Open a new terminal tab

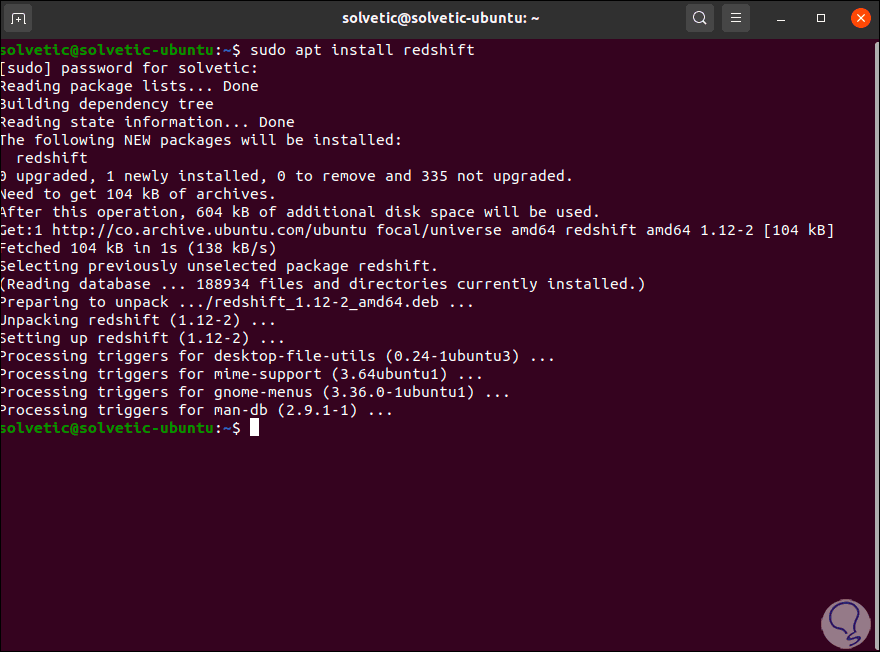(18, 19)
